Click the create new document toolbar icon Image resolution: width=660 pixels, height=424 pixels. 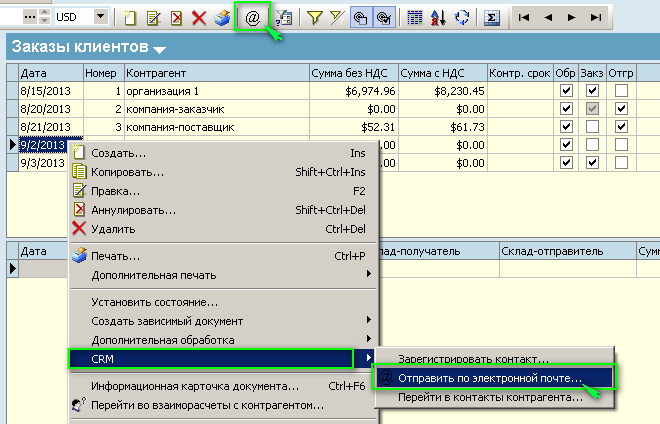130,18
